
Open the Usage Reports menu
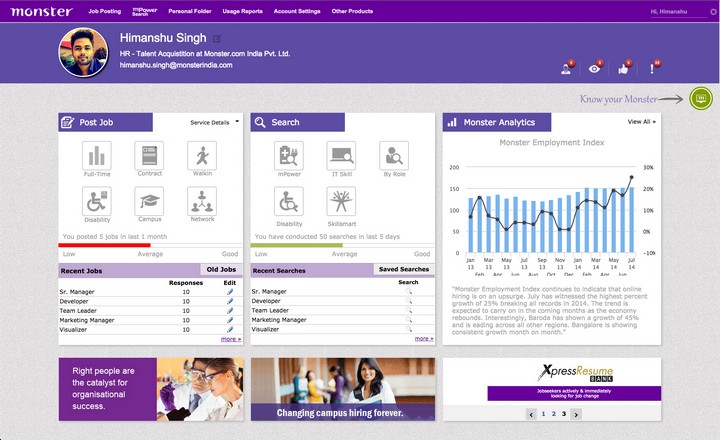tap(242, 11)
